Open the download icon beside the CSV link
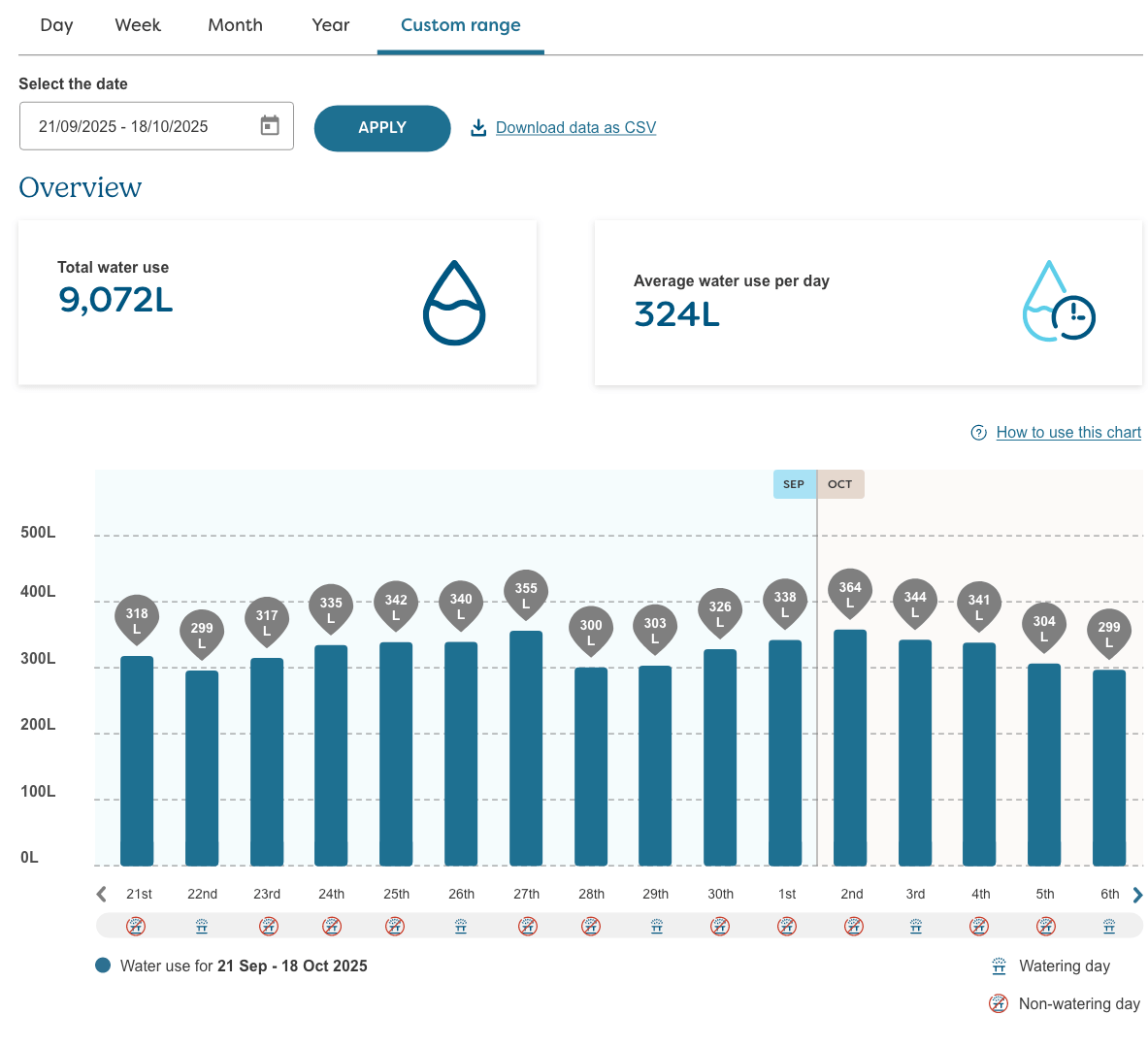Image resolution: width=1148 pixels, height=1048 pixels. pyautogui.click(x=477, y=127)
